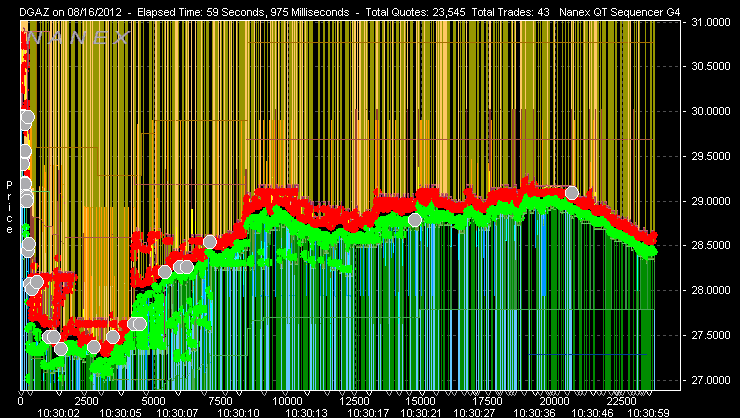The height and width of the screenshot is (418, 740).
Task: Click the 10:30:13 time label
Action: (x=307, y=413)
